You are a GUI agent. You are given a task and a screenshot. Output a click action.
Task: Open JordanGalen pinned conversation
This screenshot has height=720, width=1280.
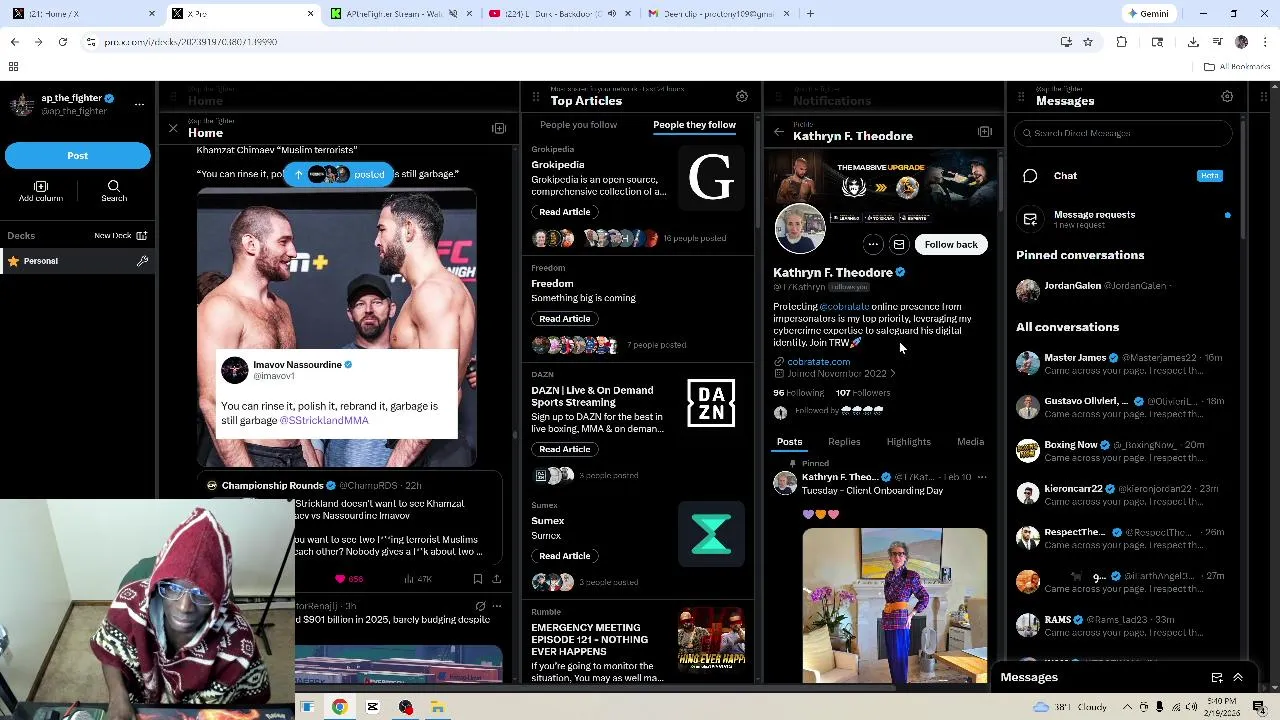(x=1124, y=289)
